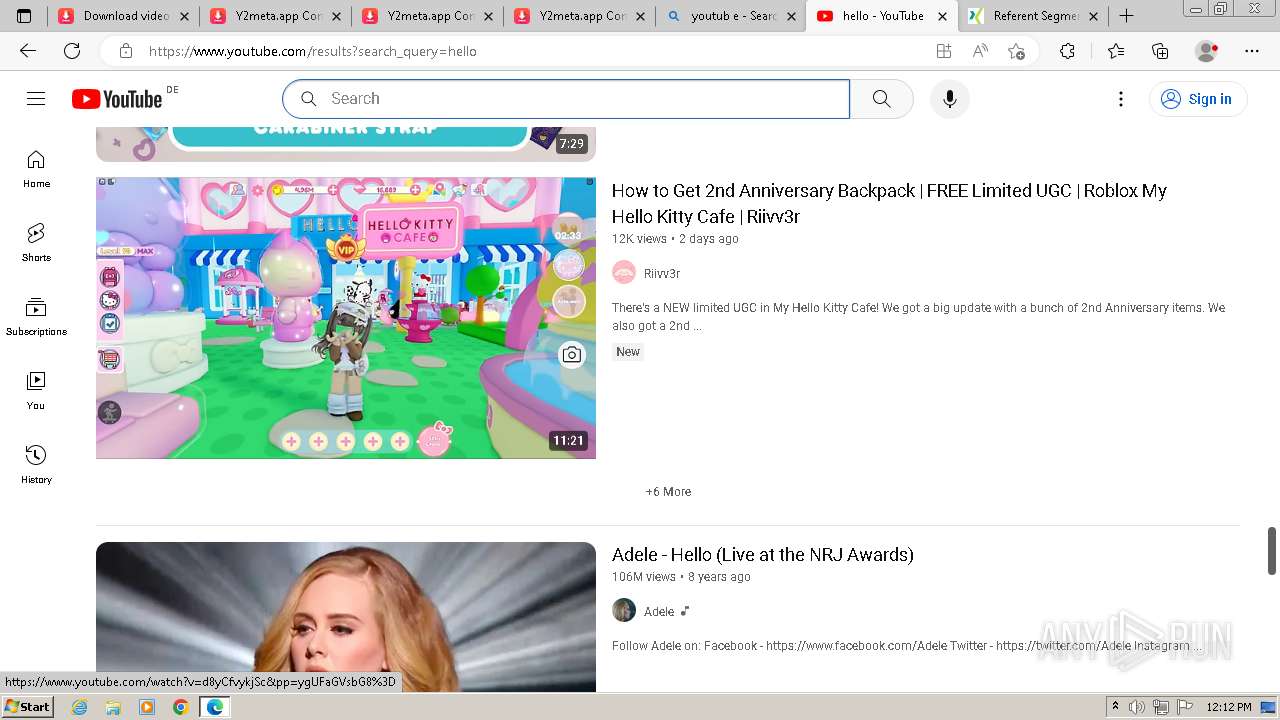Activate Read aloud in the address bar

980,51
